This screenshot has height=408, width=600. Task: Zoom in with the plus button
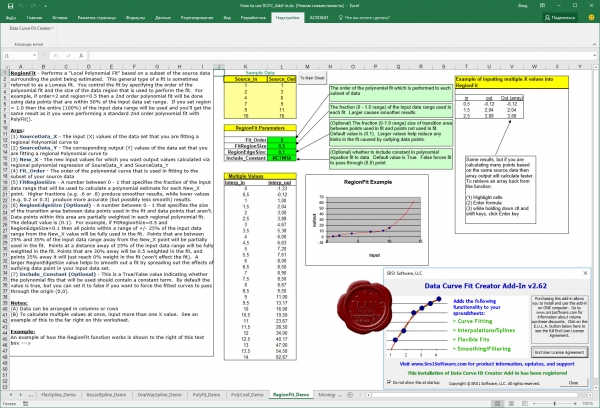(x=575, y=404)
